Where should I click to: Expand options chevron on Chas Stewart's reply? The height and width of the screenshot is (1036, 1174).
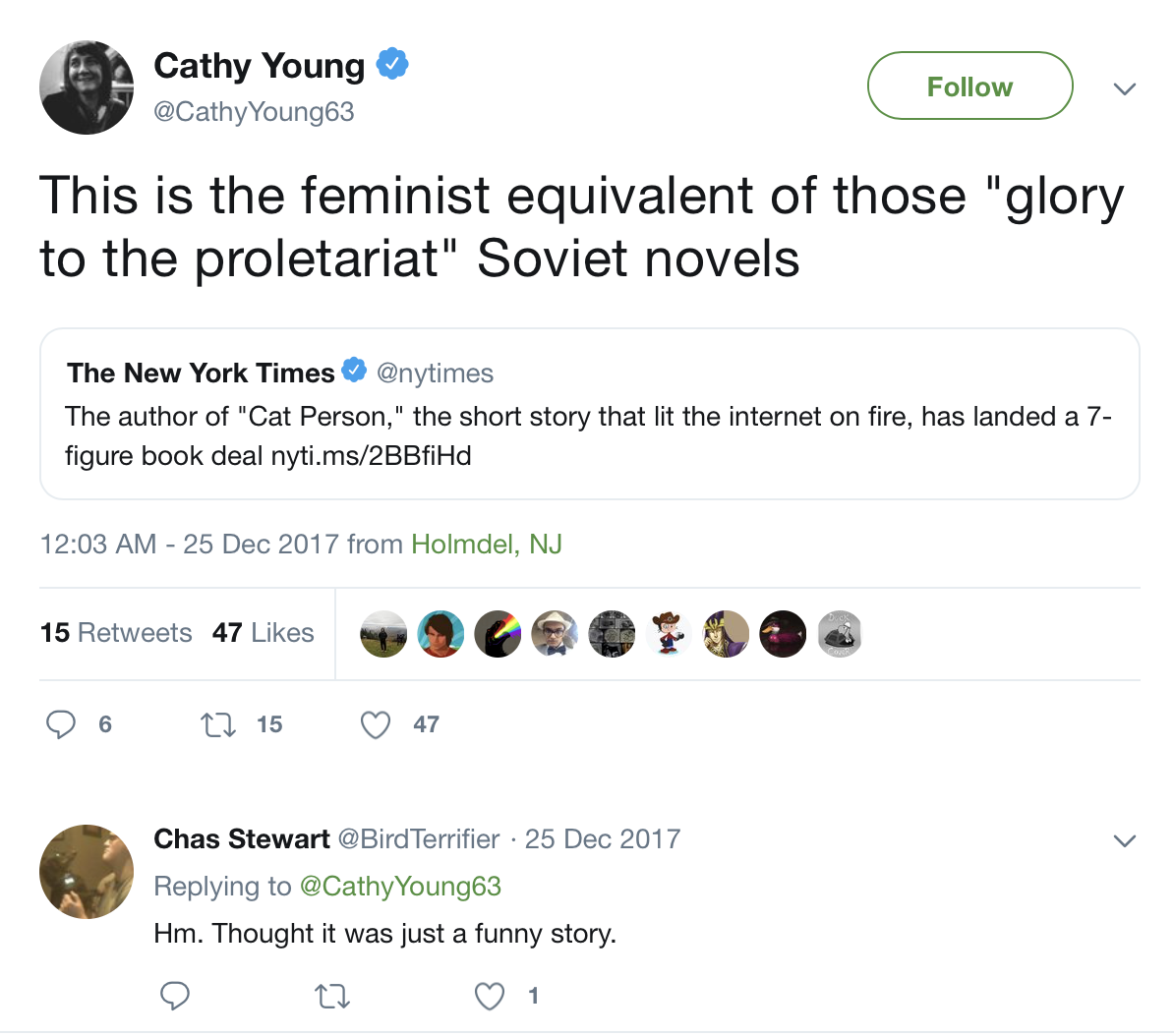1125,840
